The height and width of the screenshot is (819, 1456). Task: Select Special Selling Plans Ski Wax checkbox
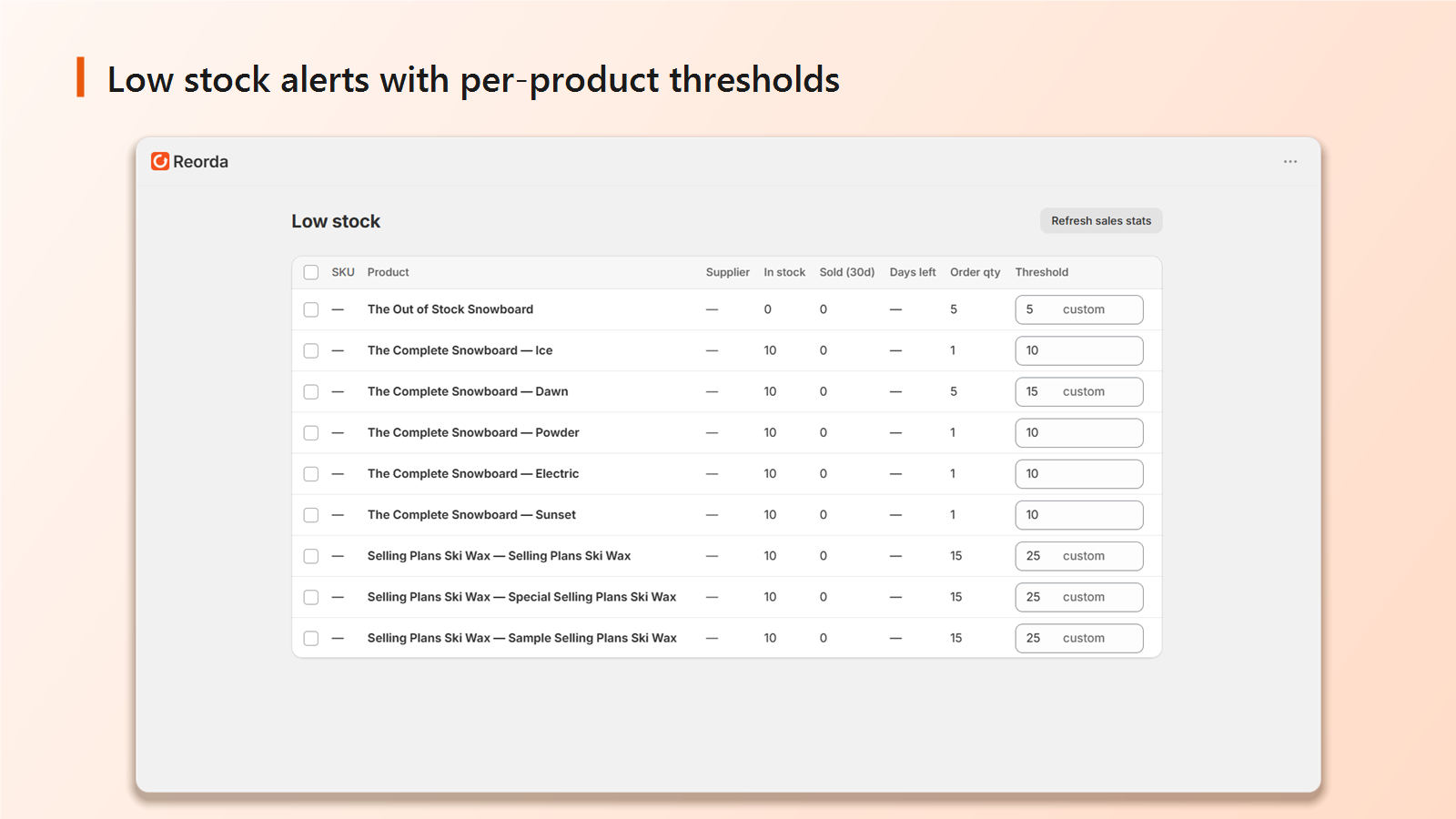point(311,597)
